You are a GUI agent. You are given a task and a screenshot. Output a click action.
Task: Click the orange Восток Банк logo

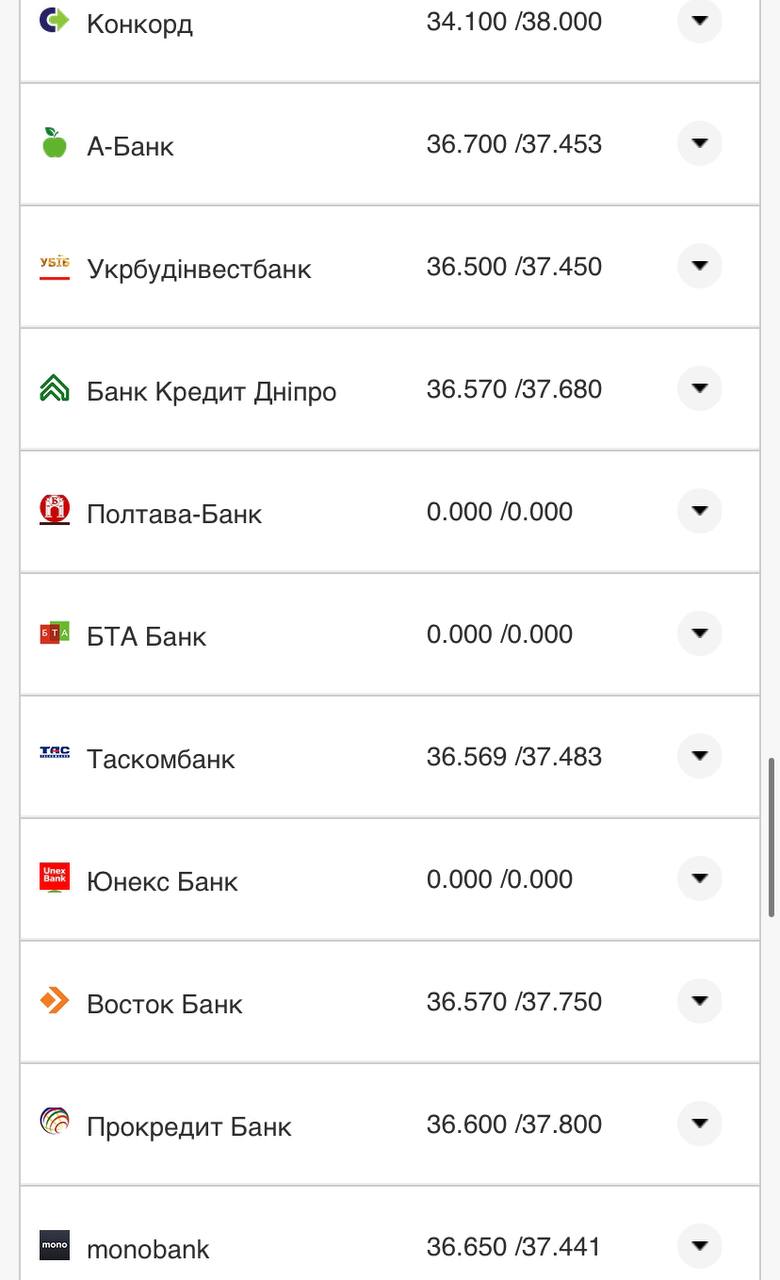pyautogui.click(x=54, y=1000)
